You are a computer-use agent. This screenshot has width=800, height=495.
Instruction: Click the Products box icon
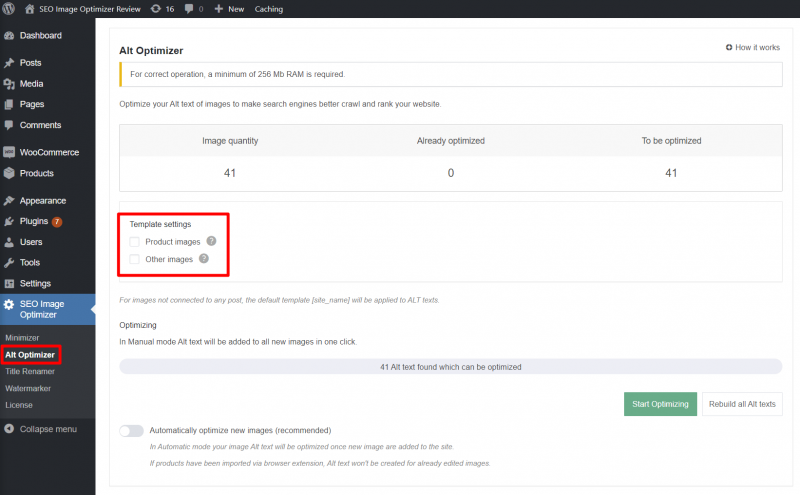pos(9,173)
